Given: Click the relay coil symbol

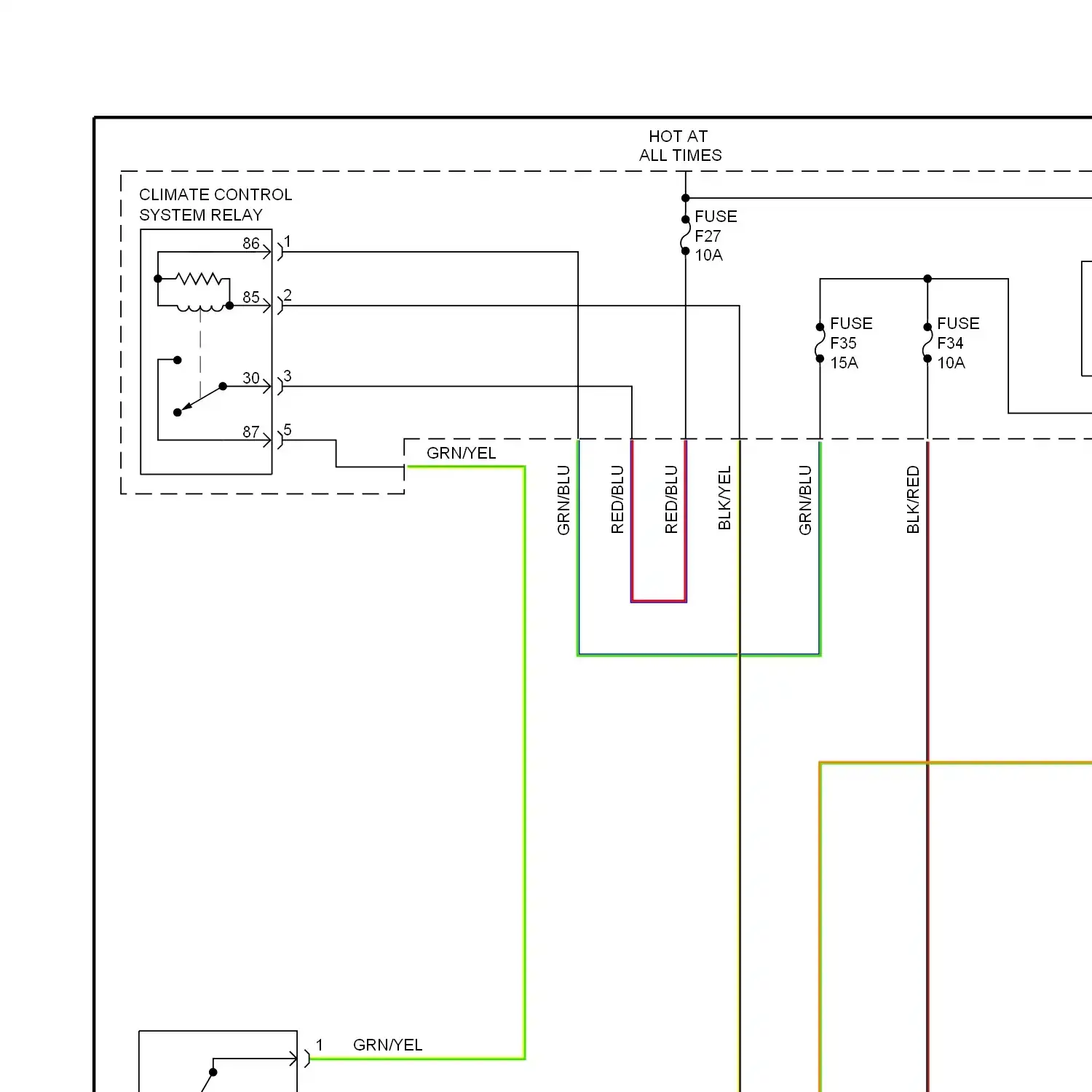Looking at the screenshot, I should click(200, 308).
